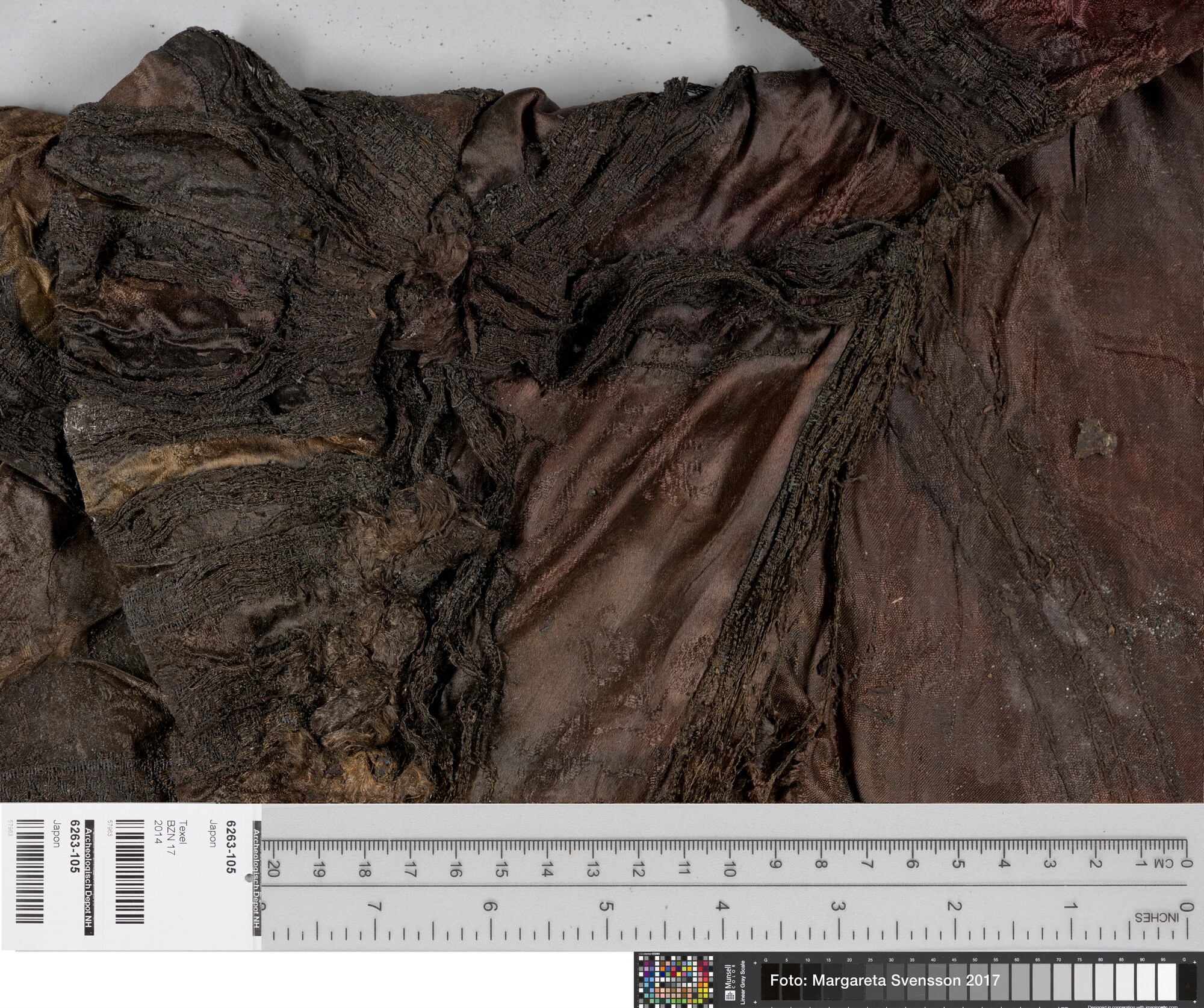
Task: Click the Munsell Color logo icon
Action: click(x=730, y=994)
